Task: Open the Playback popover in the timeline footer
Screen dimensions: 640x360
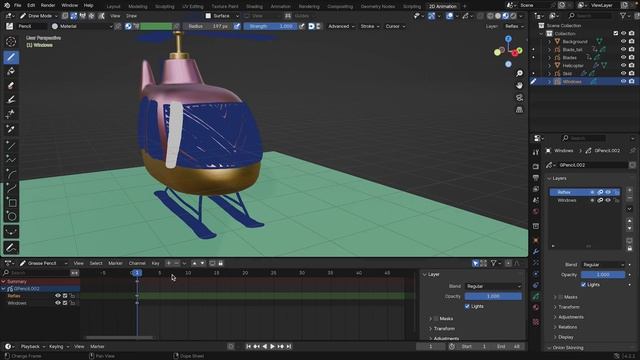Action: pos(33,347)
